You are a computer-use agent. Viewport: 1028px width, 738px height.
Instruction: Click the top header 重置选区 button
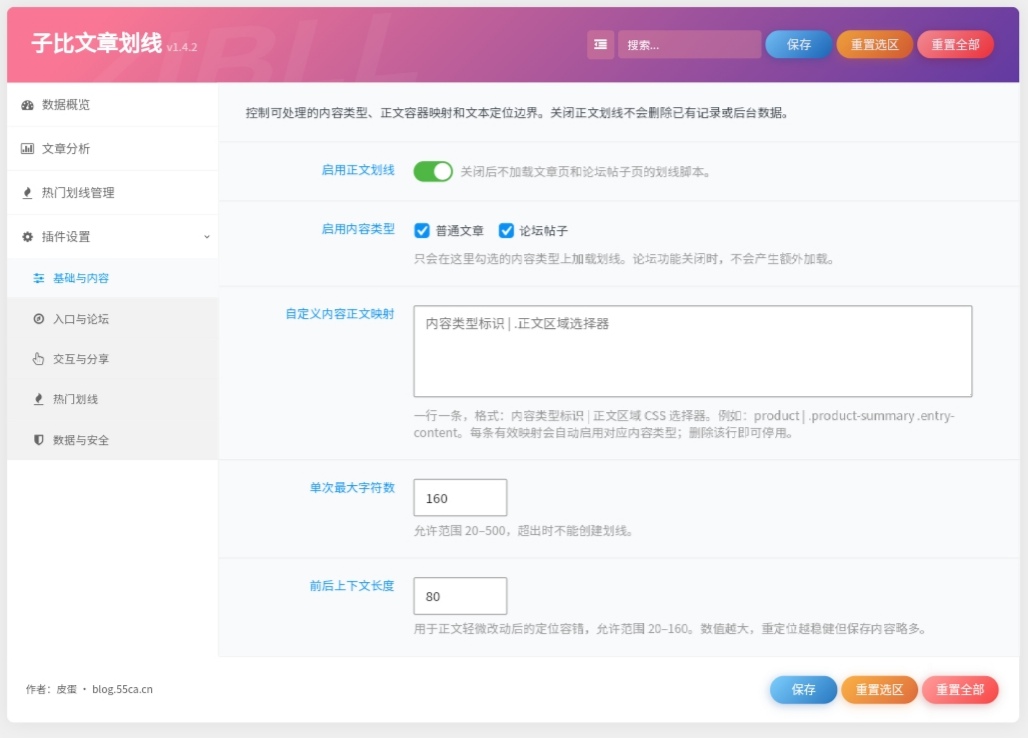875,45
